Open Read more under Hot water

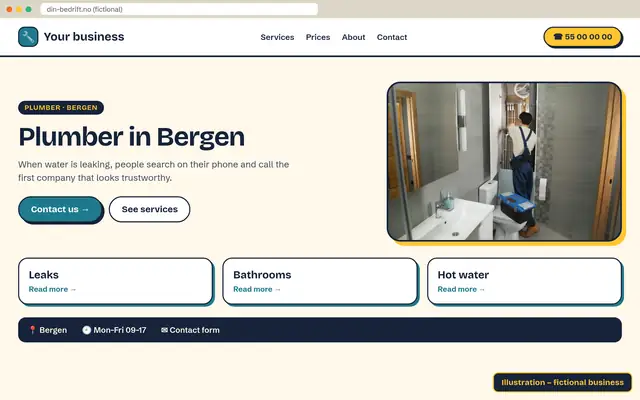point(461,289)
